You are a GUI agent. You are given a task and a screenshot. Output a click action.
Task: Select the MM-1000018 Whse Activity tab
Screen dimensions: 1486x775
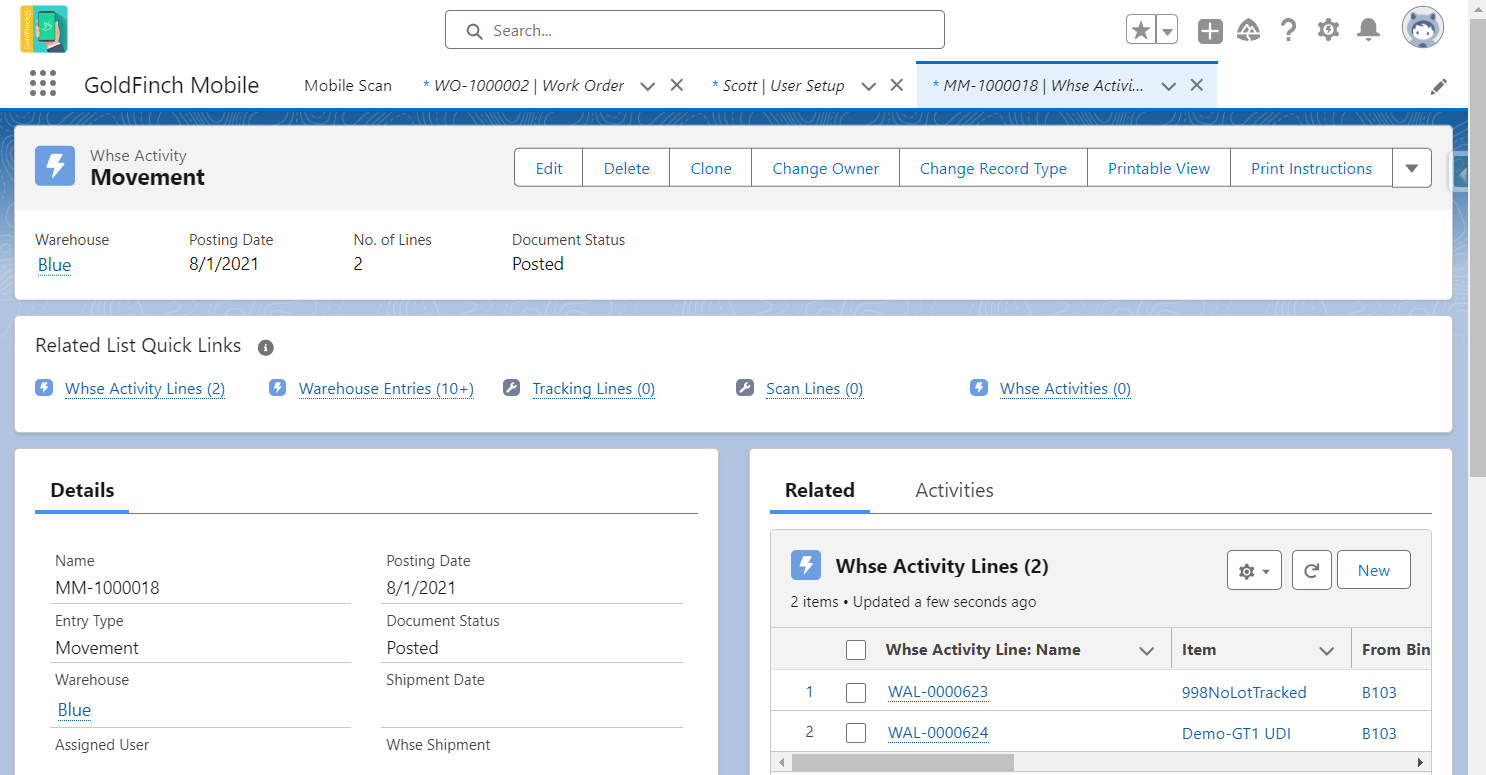coord(1038,85)
